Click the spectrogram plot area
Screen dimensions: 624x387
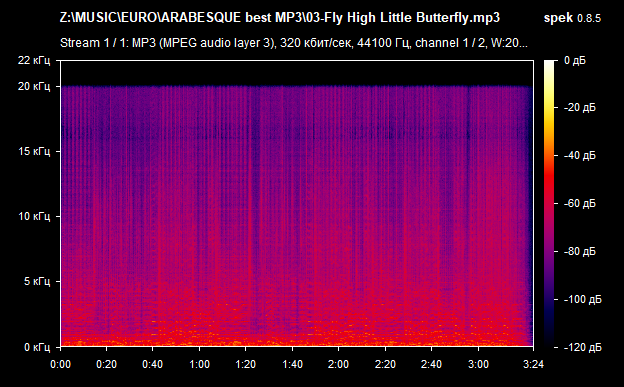297,204
